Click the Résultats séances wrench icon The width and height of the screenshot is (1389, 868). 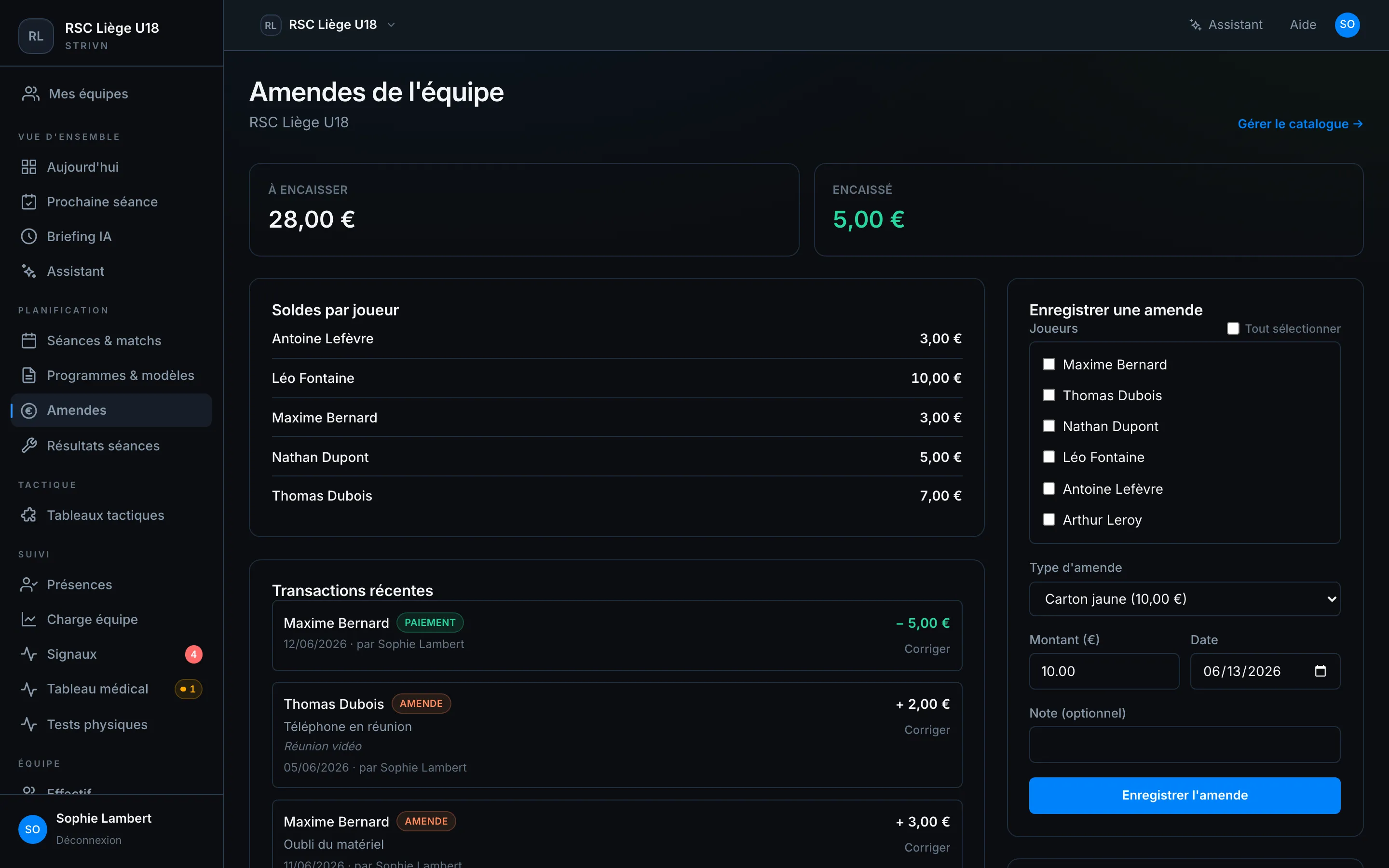click(29, 446)
